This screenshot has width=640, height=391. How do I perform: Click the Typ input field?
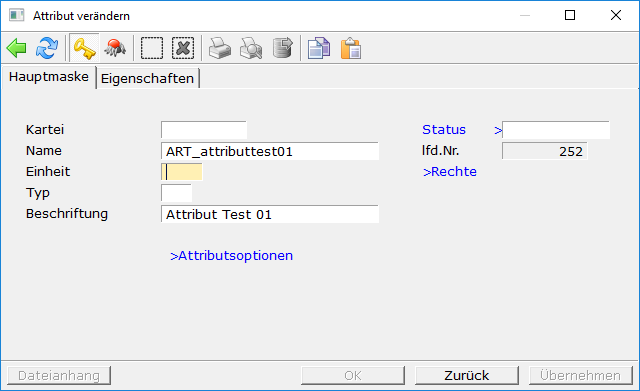click(x=176, y=193)
